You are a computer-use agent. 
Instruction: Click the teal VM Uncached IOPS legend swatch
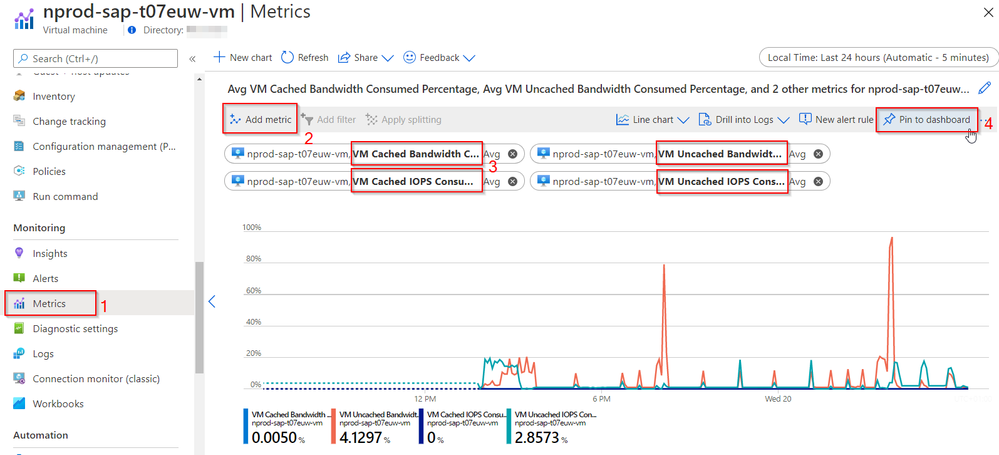click(508, 426)
